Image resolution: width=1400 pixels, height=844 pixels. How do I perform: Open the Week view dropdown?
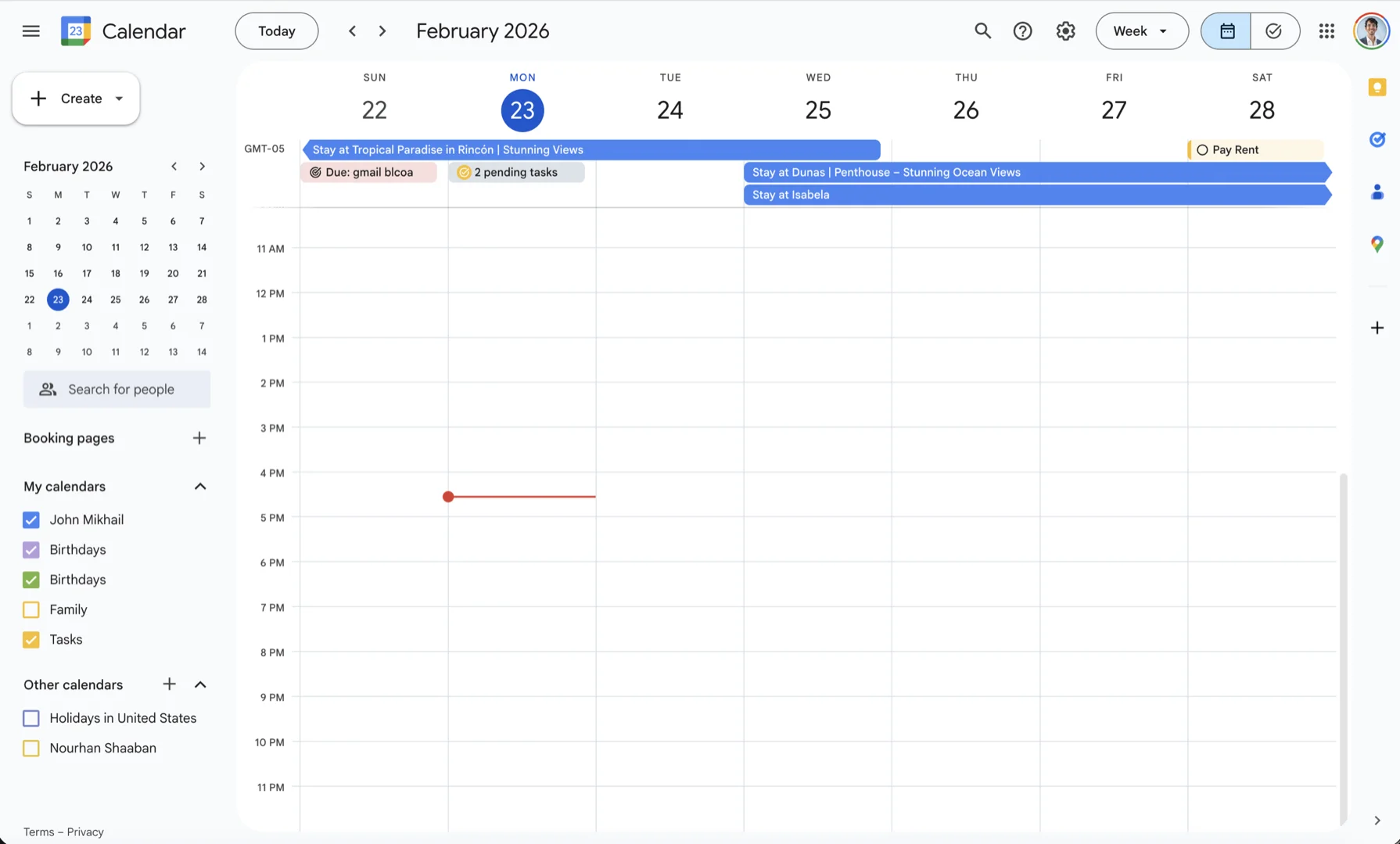[1141, 31]
